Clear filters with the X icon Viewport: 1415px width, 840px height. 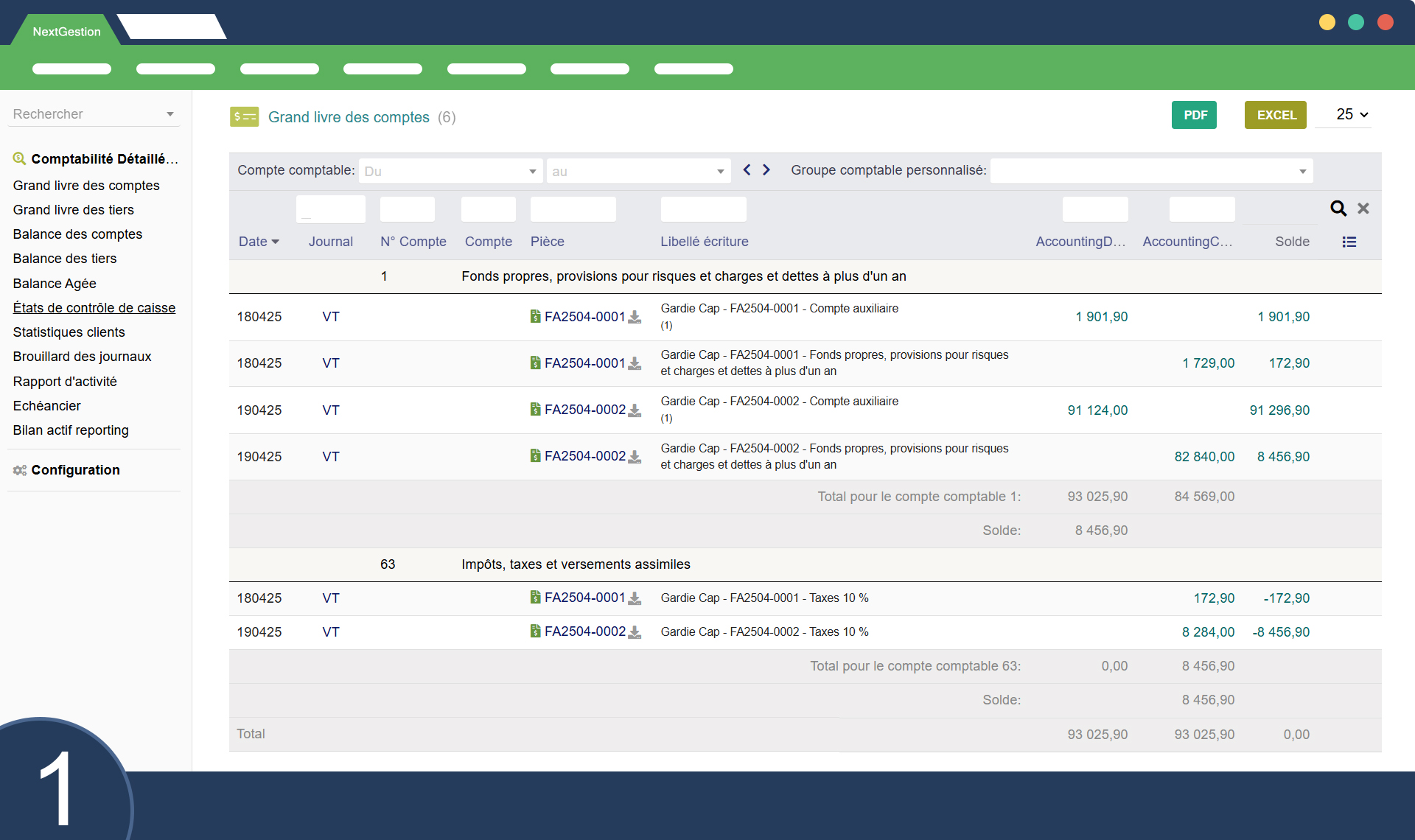tap(1363, 209)
